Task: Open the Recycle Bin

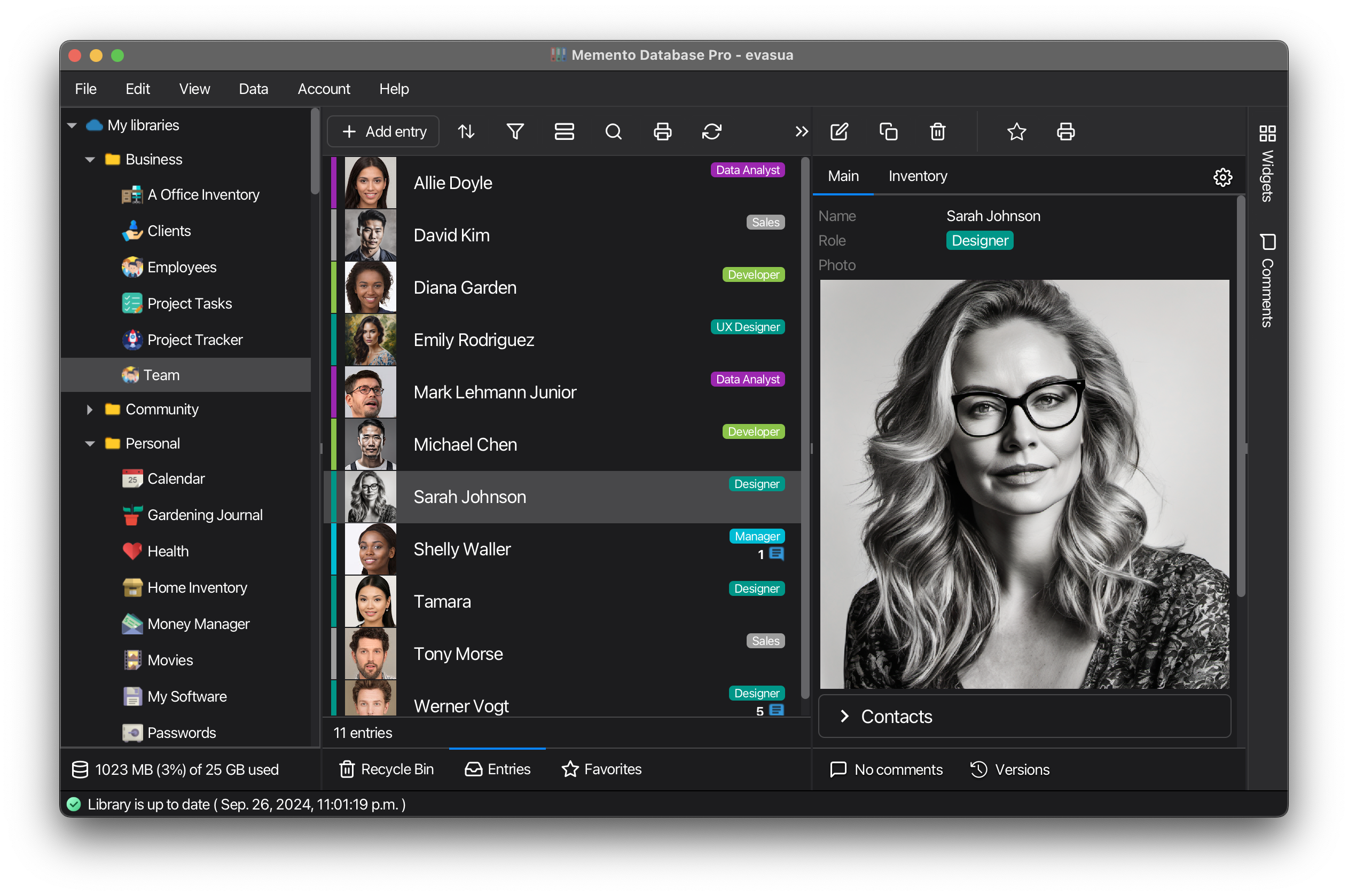Action: pyautogui.click(x=386, y=769)
